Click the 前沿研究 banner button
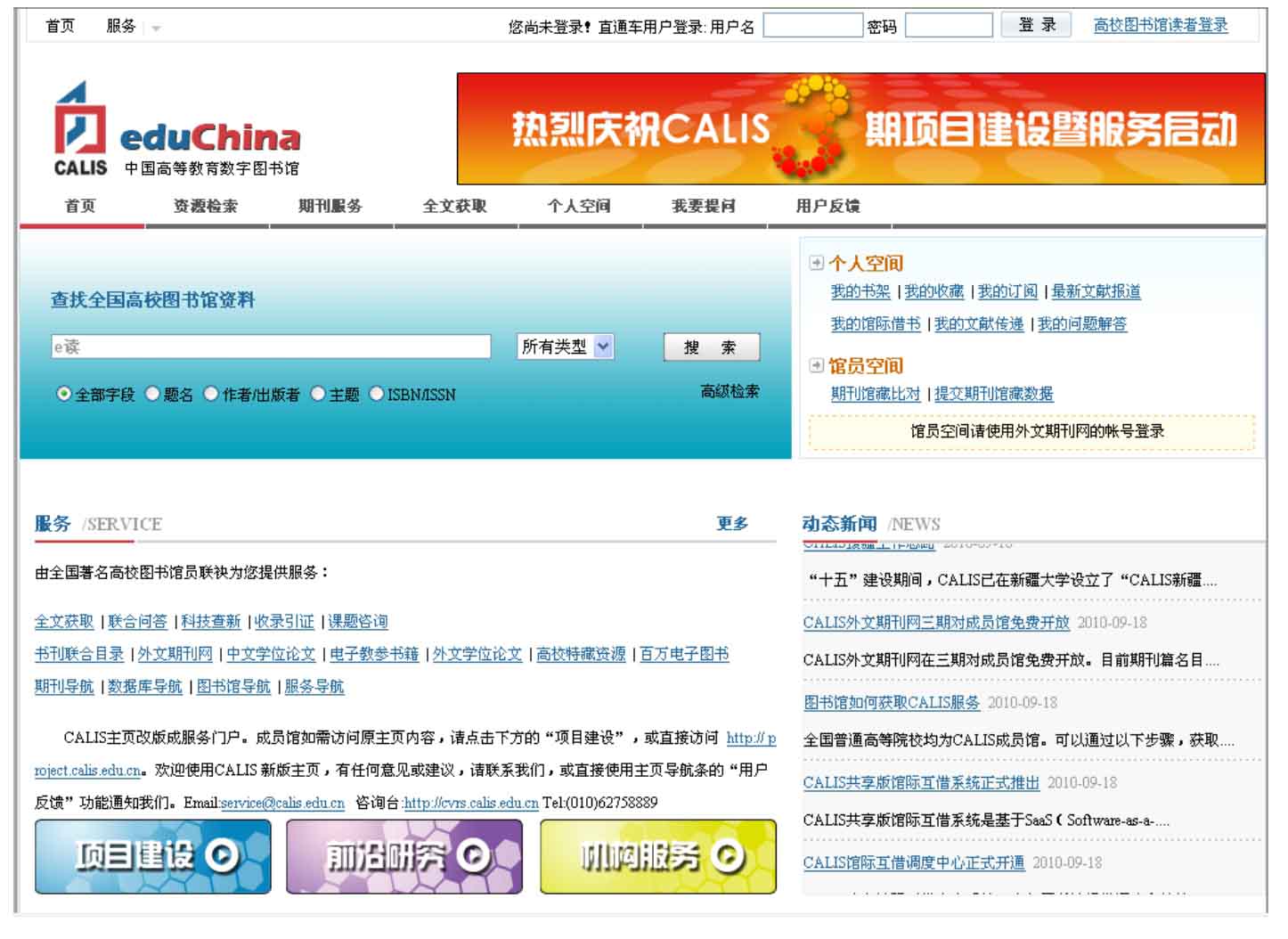Viewport: 1288px width, 939px height. (404, 856)
